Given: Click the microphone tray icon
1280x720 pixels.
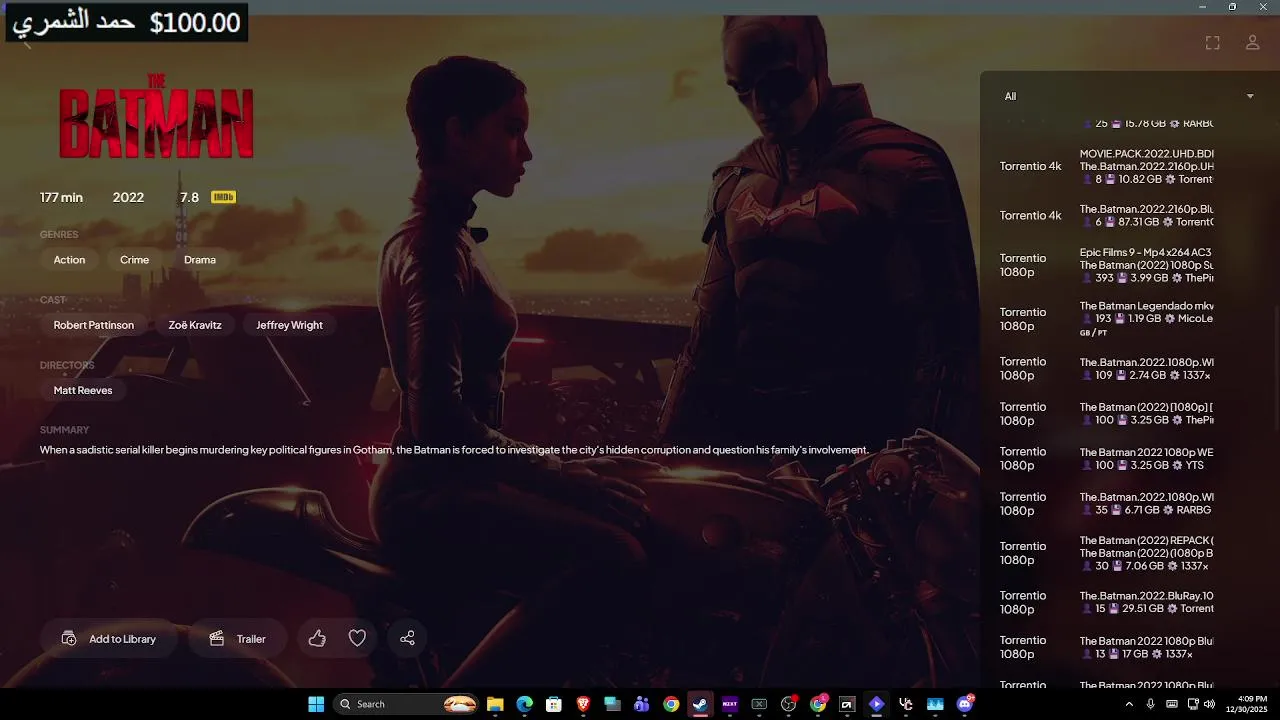Looking at the screenshot, I should click(x=1151, y=704).
